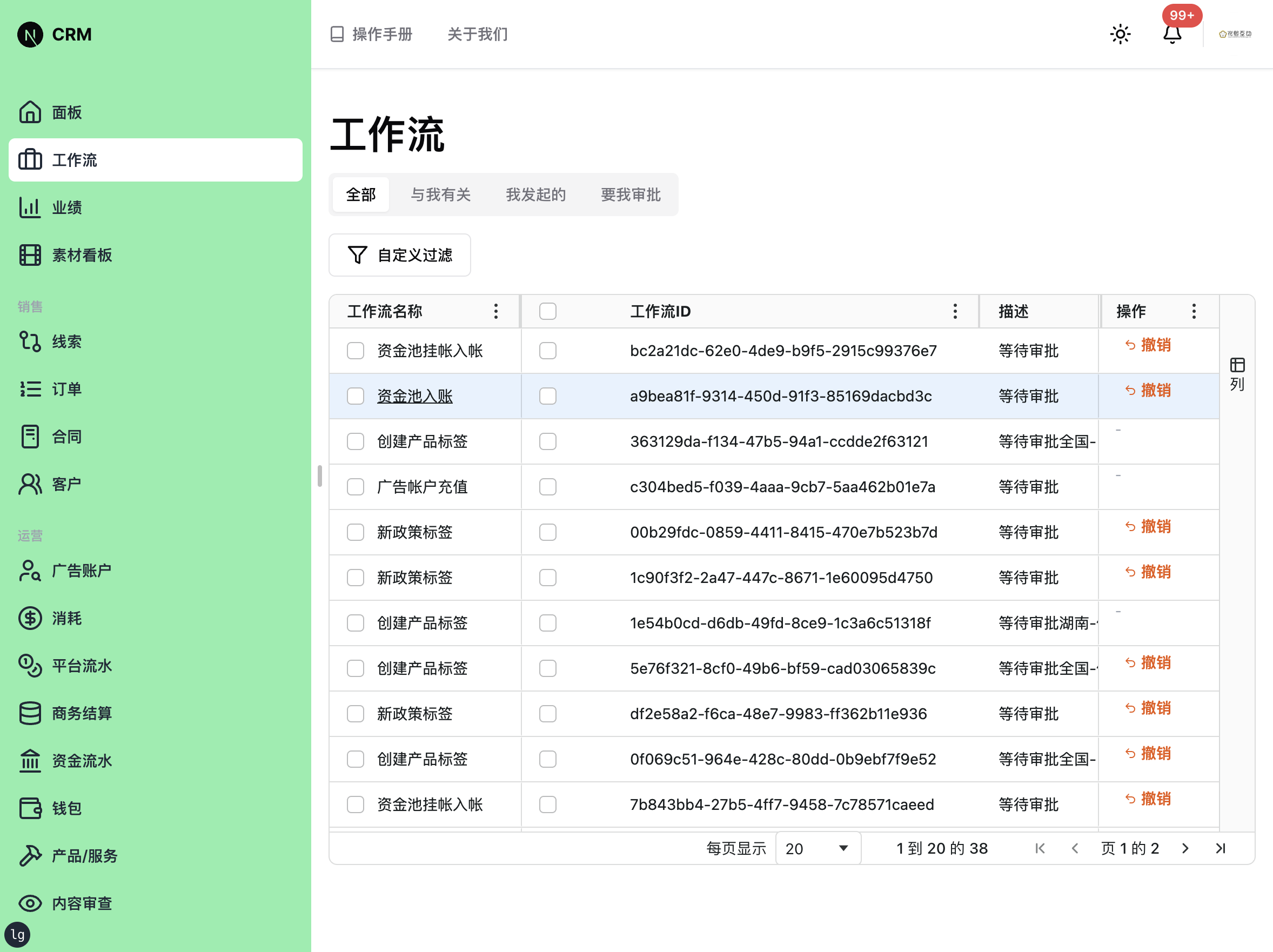1273x952 pixels.
Task: Go to next page with right arrow
Action: click(x=1185, y=848)
